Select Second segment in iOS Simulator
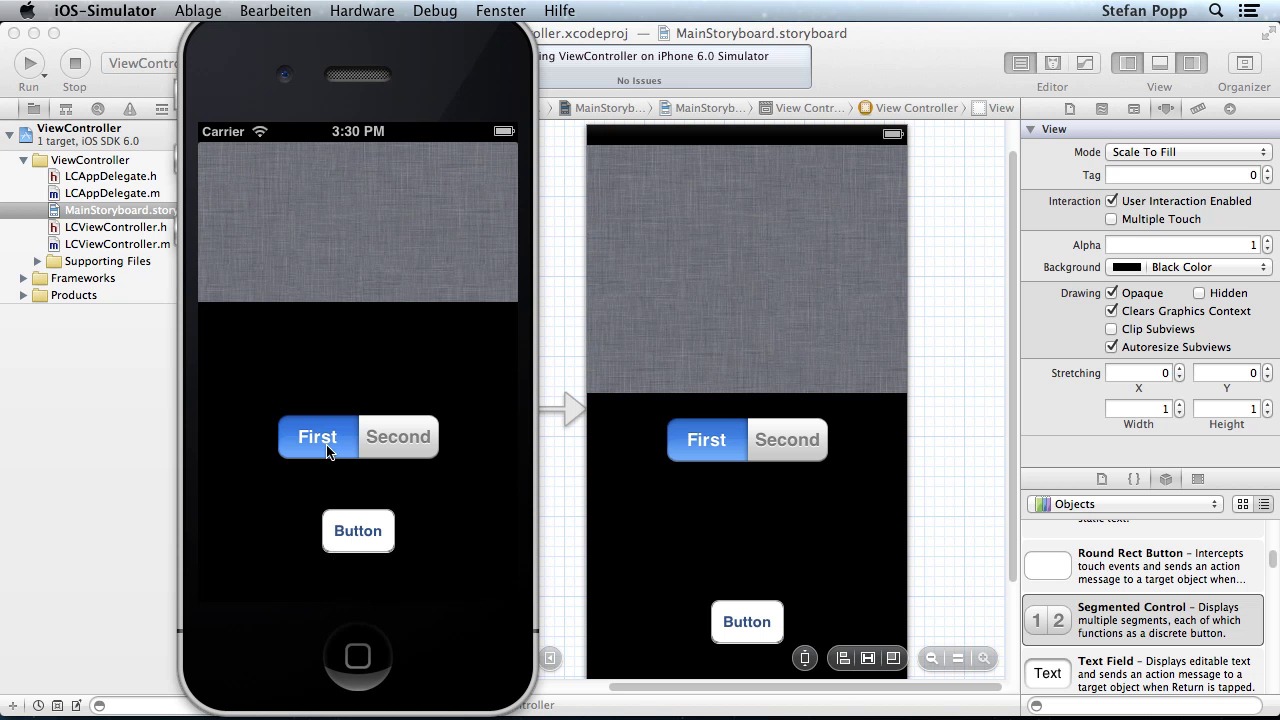 click(398, 437)
